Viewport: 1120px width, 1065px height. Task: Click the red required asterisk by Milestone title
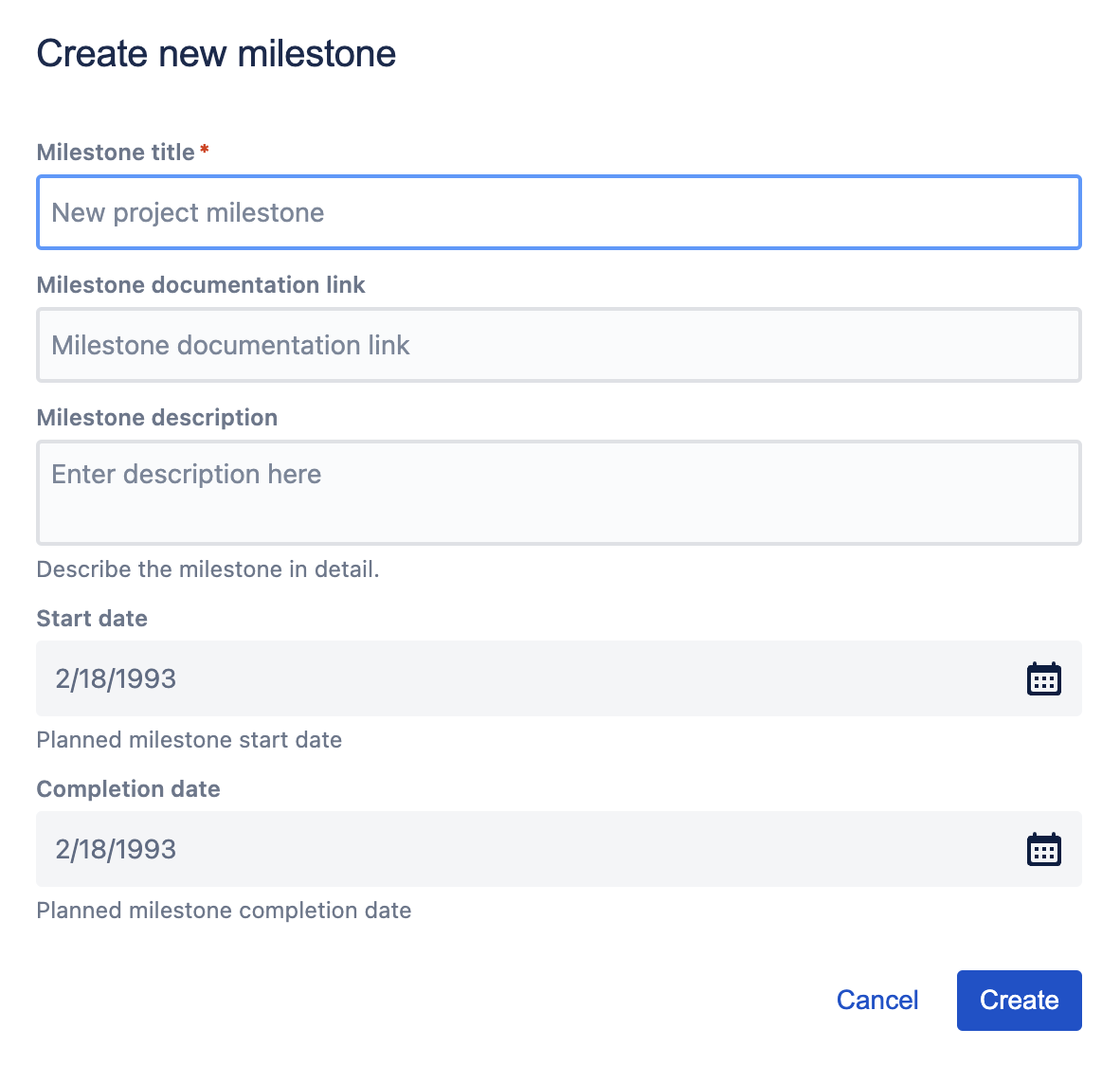point(205,150)
